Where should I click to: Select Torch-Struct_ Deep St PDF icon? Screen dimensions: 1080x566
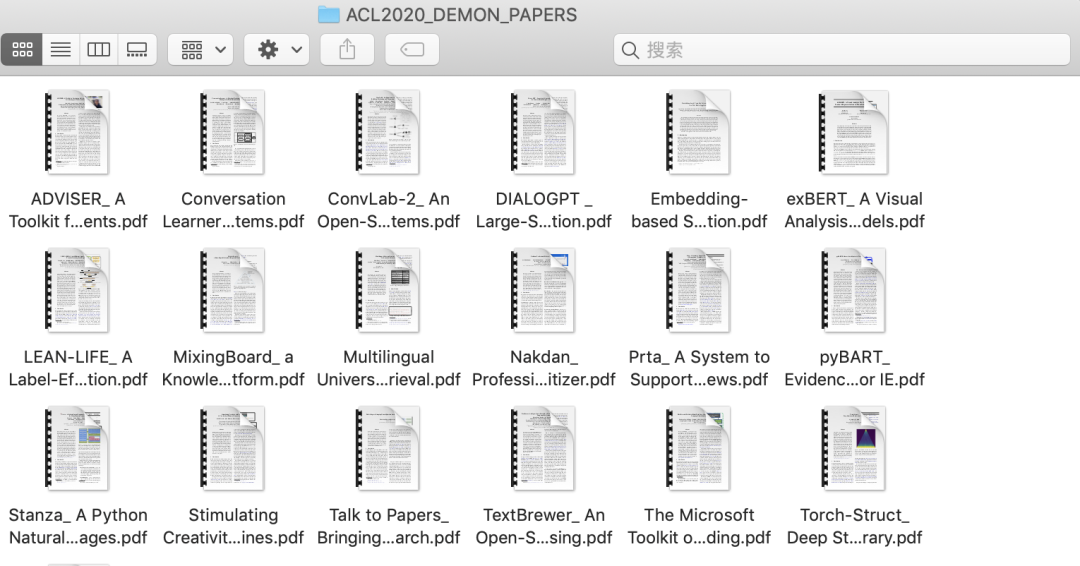854,448
